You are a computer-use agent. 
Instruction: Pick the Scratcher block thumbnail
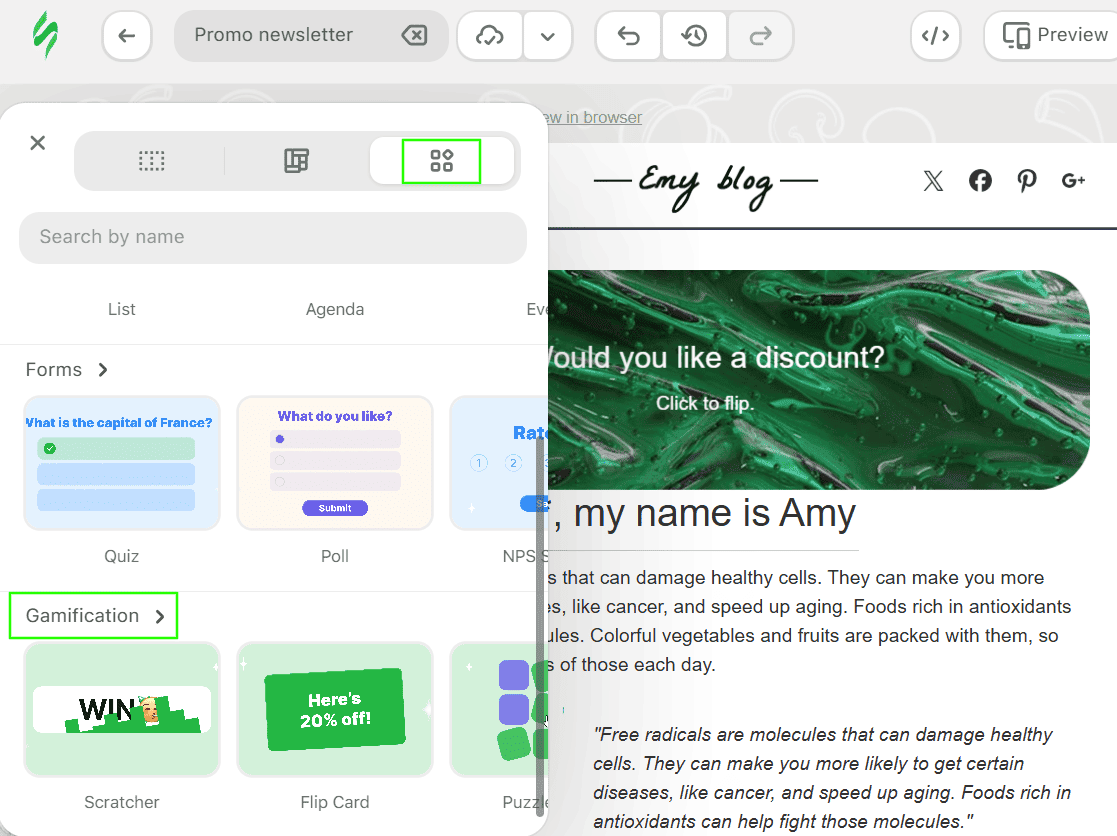click(122, 709)
